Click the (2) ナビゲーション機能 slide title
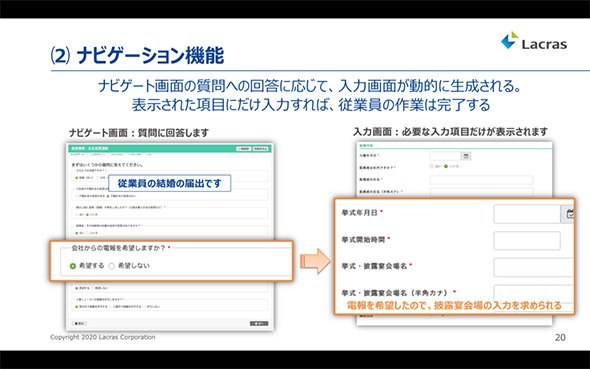The image size is (590, 369). pos(137,56)
